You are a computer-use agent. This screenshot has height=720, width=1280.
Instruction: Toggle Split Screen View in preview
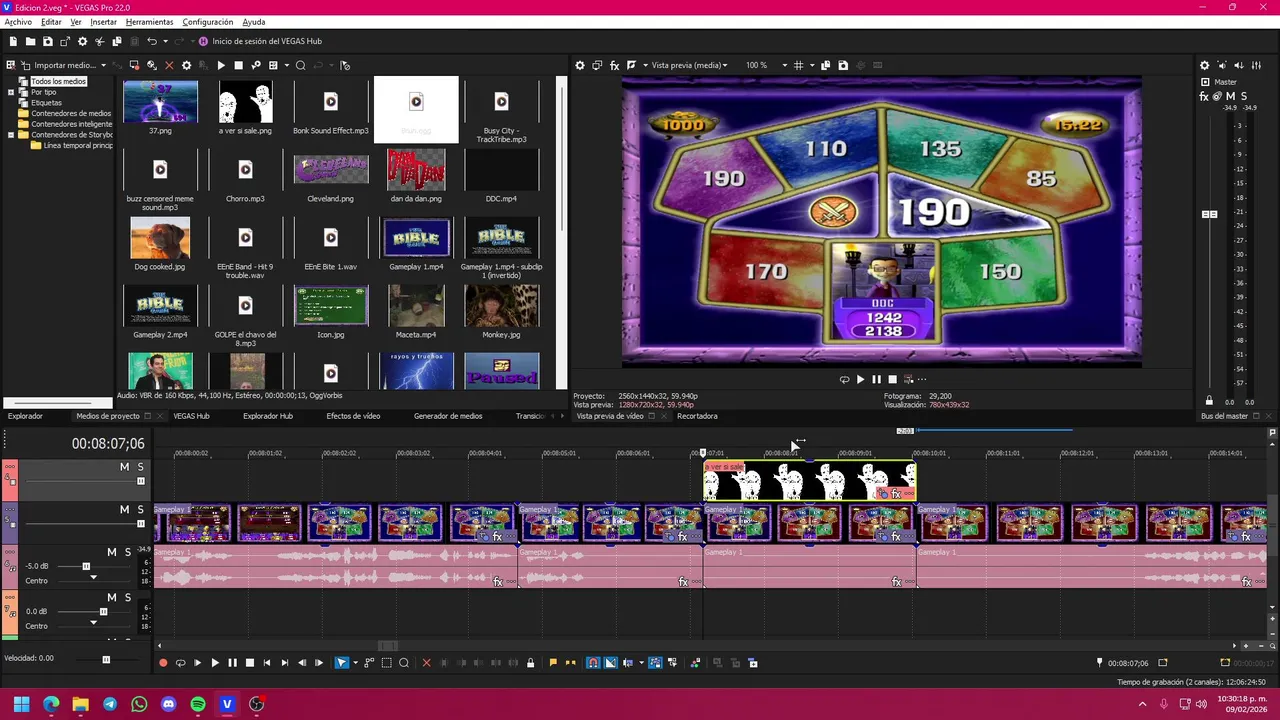click(x=632, y=65)
